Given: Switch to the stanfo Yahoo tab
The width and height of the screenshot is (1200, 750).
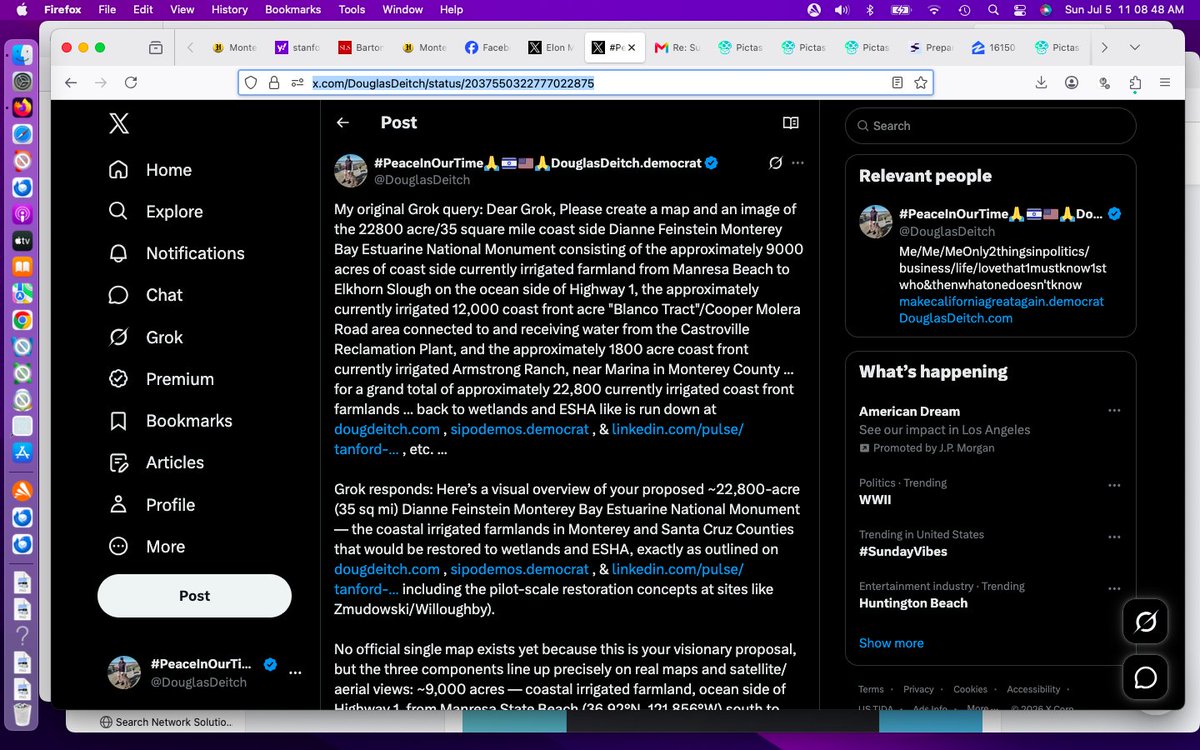Looking at the screenshot, I should point(296,47).
